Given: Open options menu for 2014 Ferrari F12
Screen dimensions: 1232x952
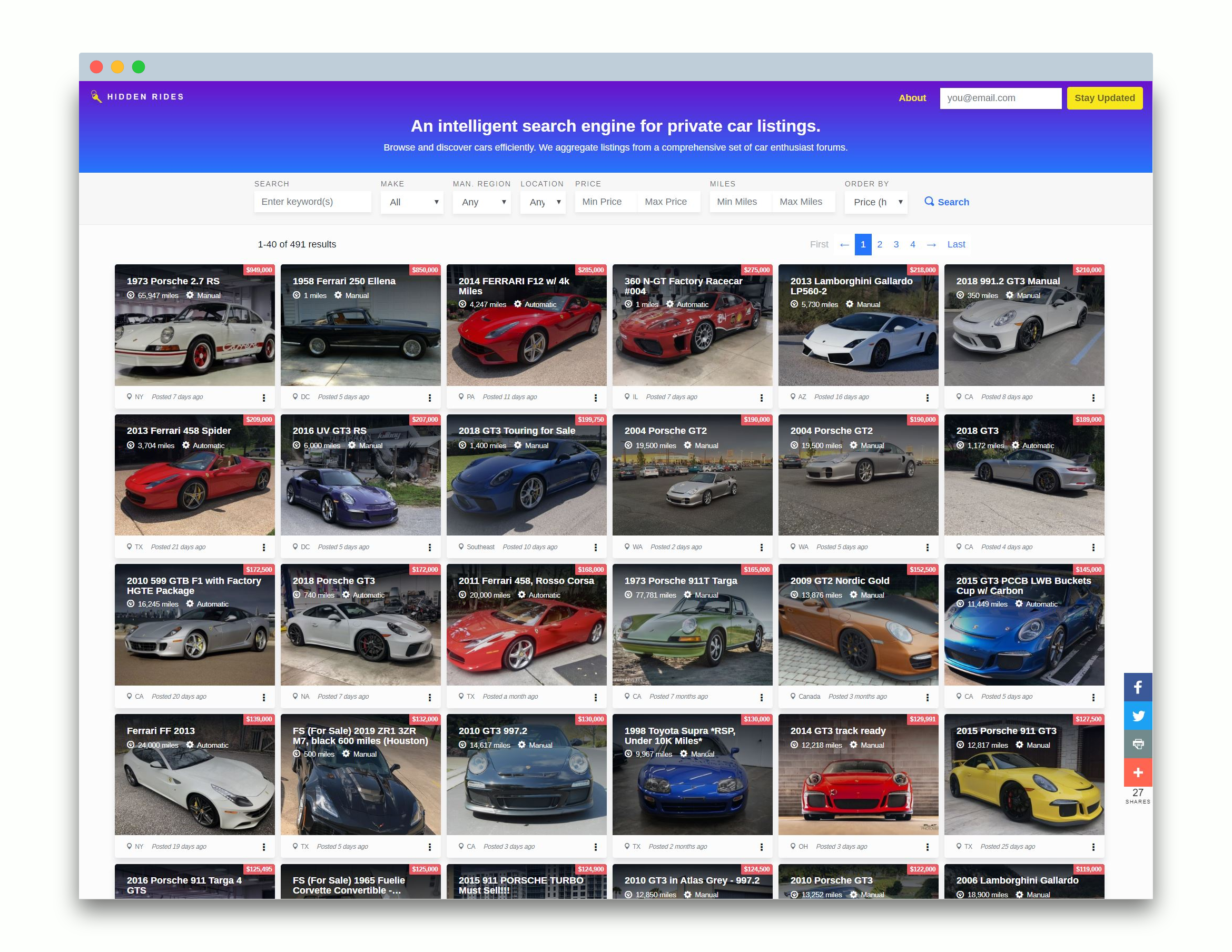Looking at the screenshot, I should [595, 398].
